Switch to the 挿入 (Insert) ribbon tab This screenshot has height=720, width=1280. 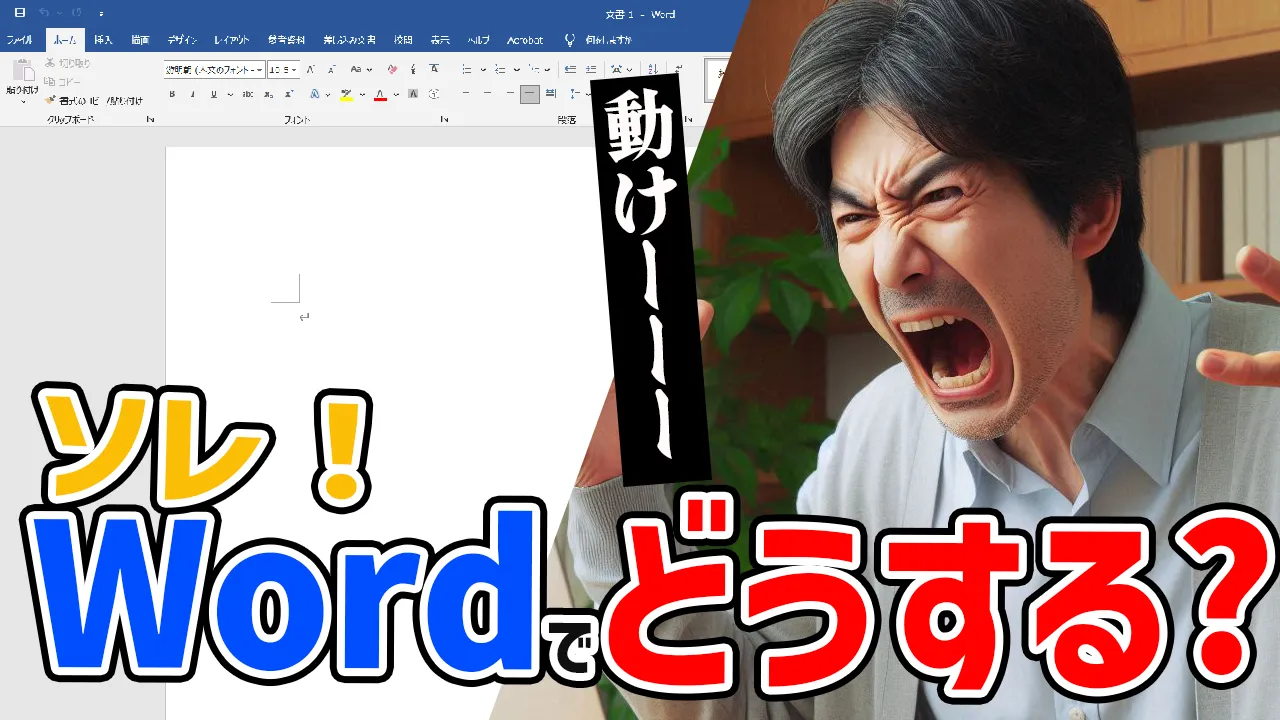103,40
